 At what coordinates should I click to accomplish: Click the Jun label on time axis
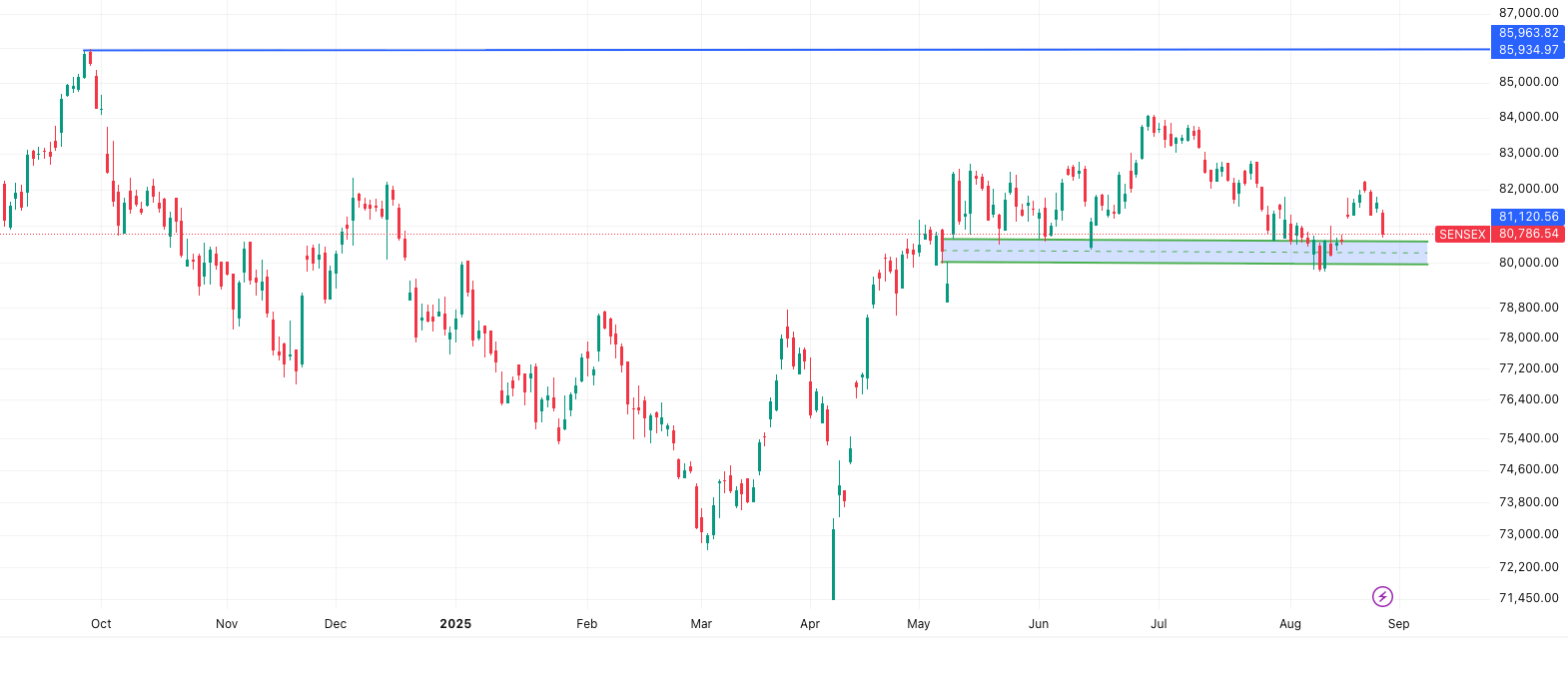click(1039, 624)
